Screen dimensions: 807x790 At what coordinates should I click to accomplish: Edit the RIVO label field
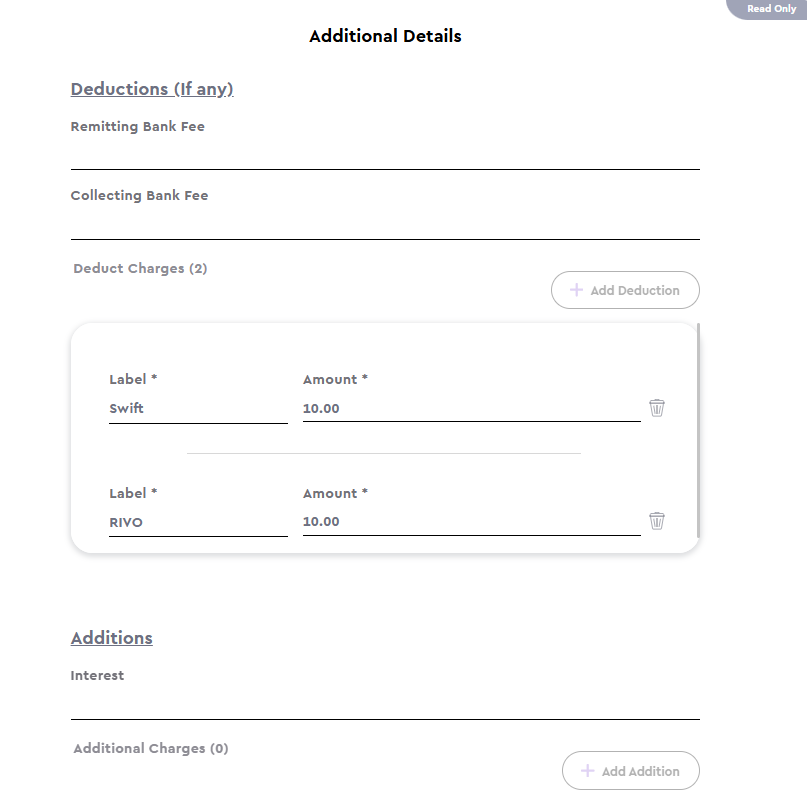(x=198, y=522)
